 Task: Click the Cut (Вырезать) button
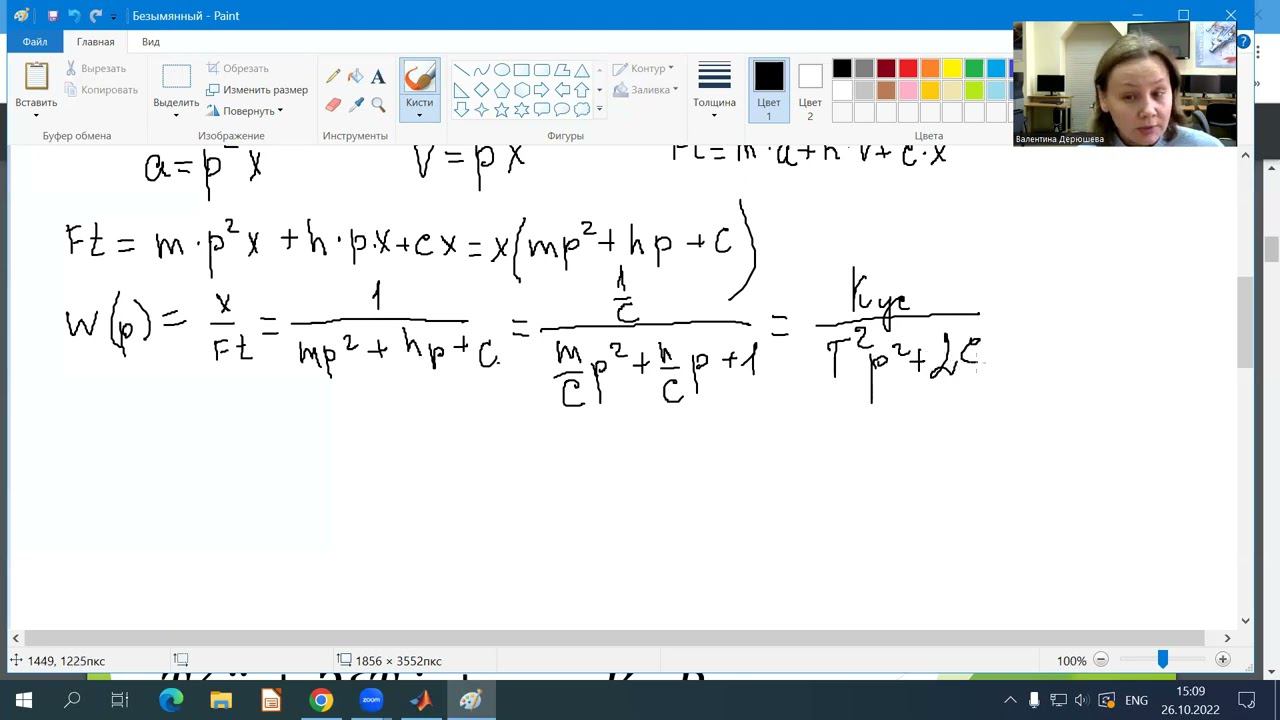tap(96, 69)
